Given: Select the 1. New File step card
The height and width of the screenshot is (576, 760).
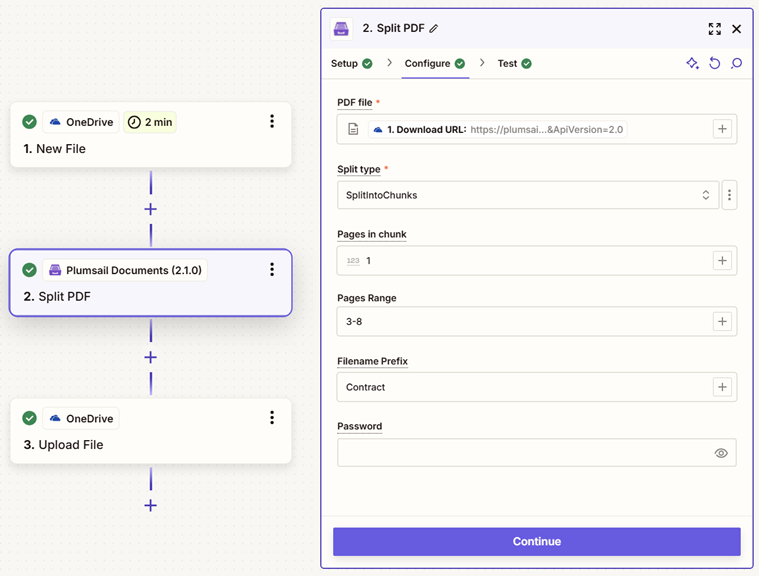Looking at the screenshot, I should [x=151, y=135].
